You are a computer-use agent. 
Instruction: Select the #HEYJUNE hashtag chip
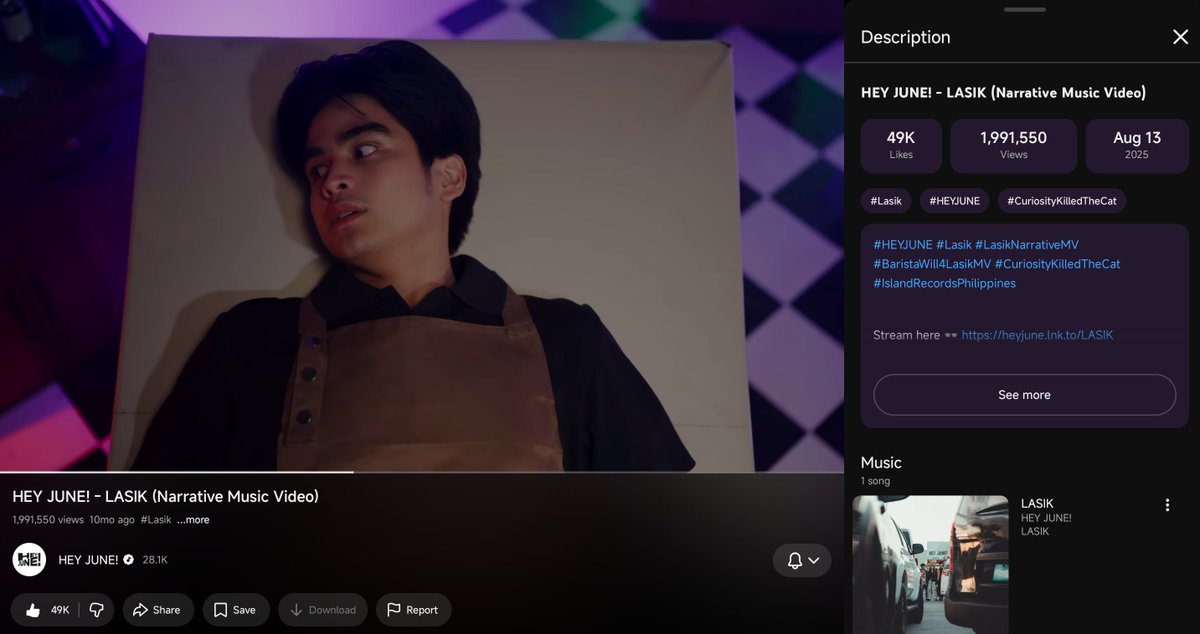point(954,201)
